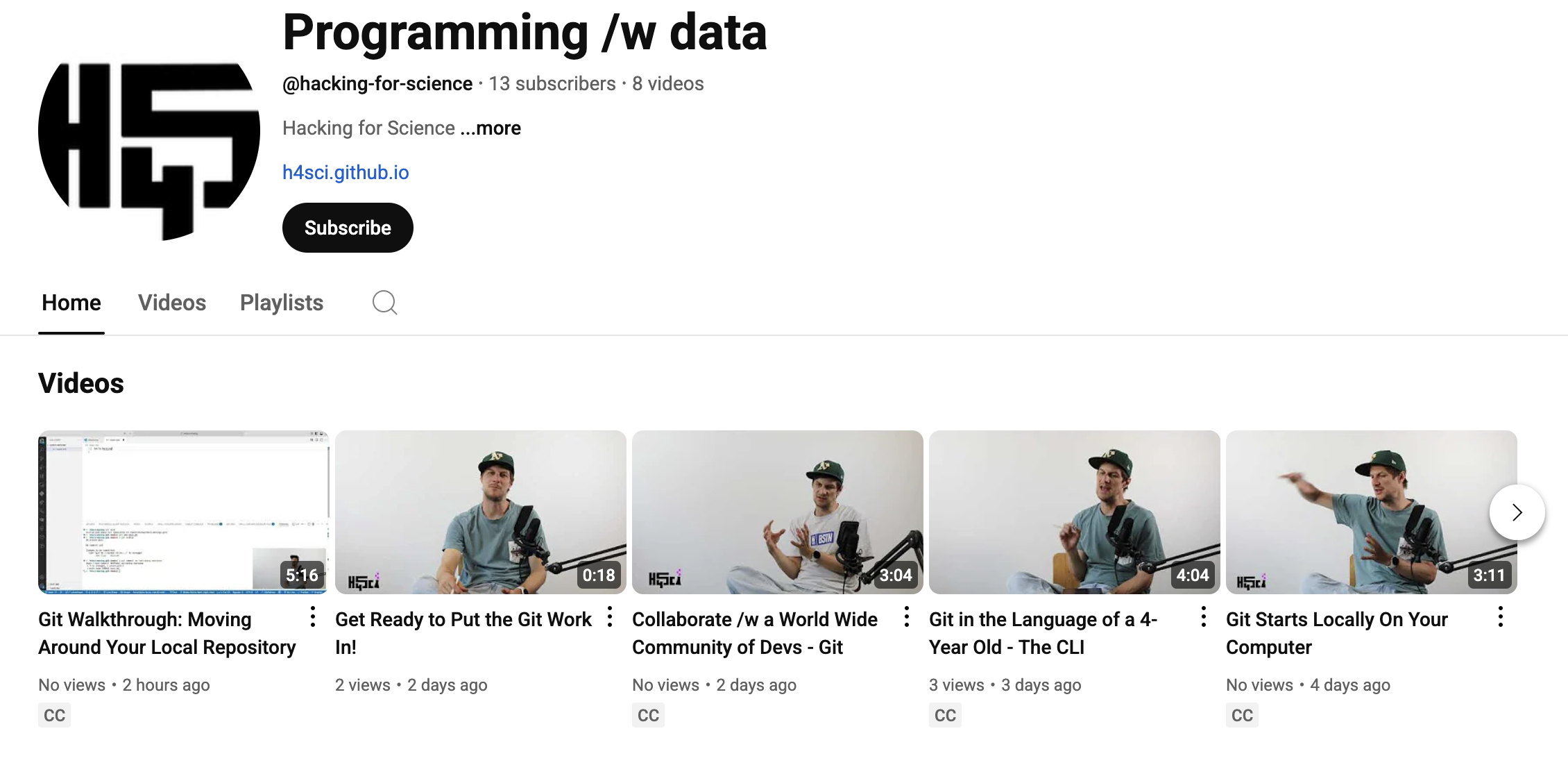Play the 4:04 CLI video thumbnail
Image resolution: width=1568 pixels, height=765 pixels.
tap(1074, 512)
